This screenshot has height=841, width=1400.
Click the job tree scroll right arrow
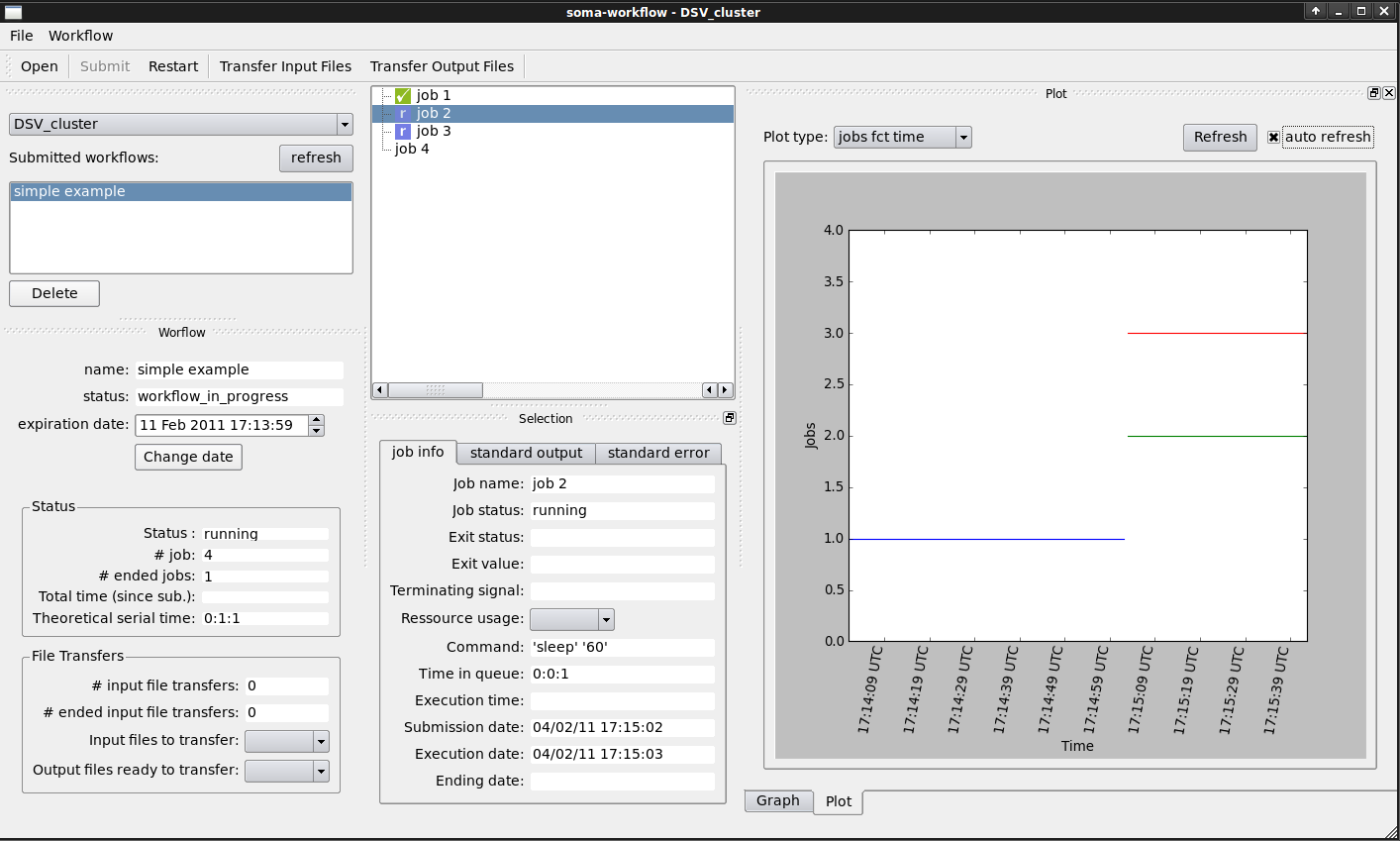[x=726, y=390]
